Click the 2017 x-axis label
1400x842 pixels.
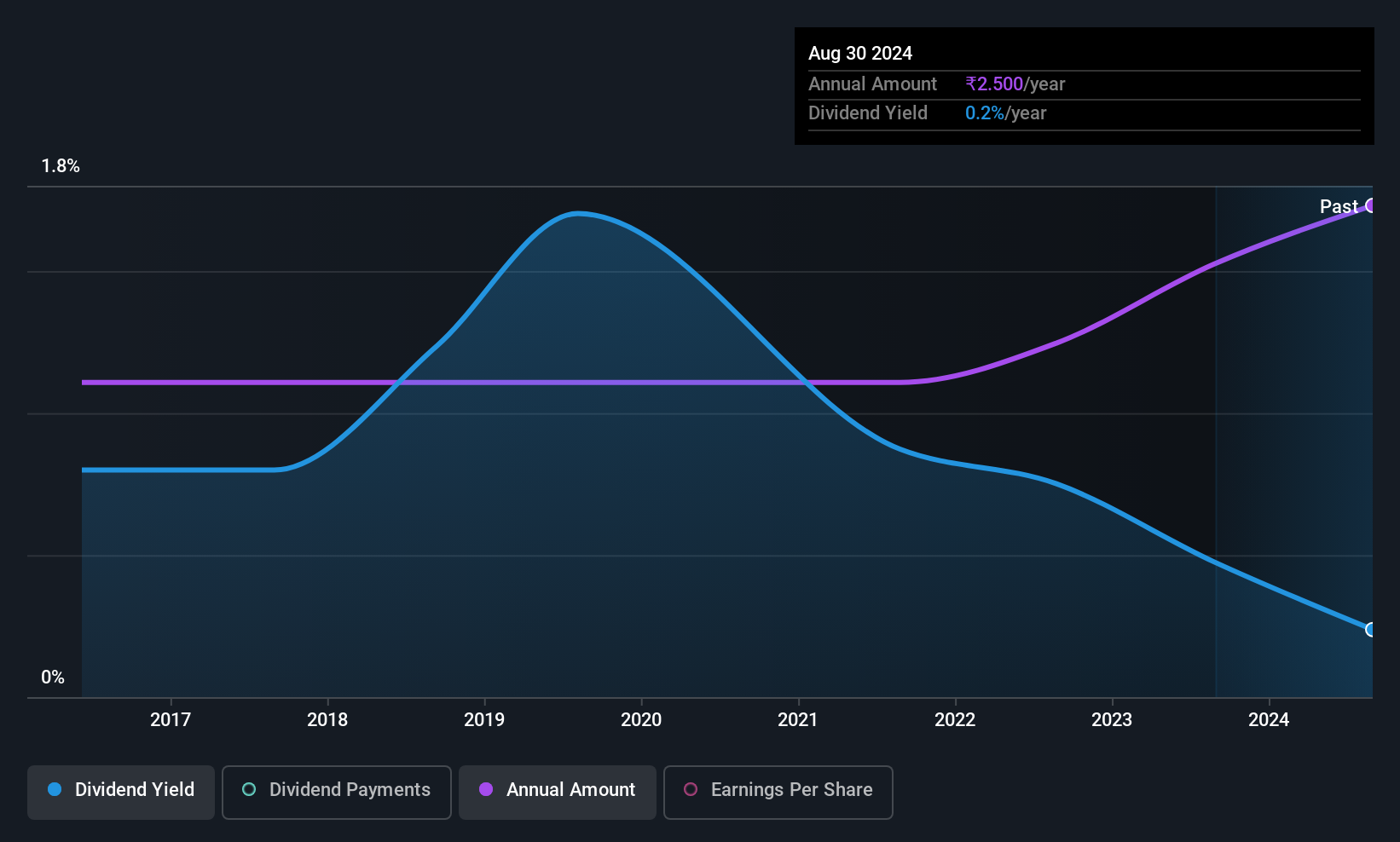pos(171,720)
